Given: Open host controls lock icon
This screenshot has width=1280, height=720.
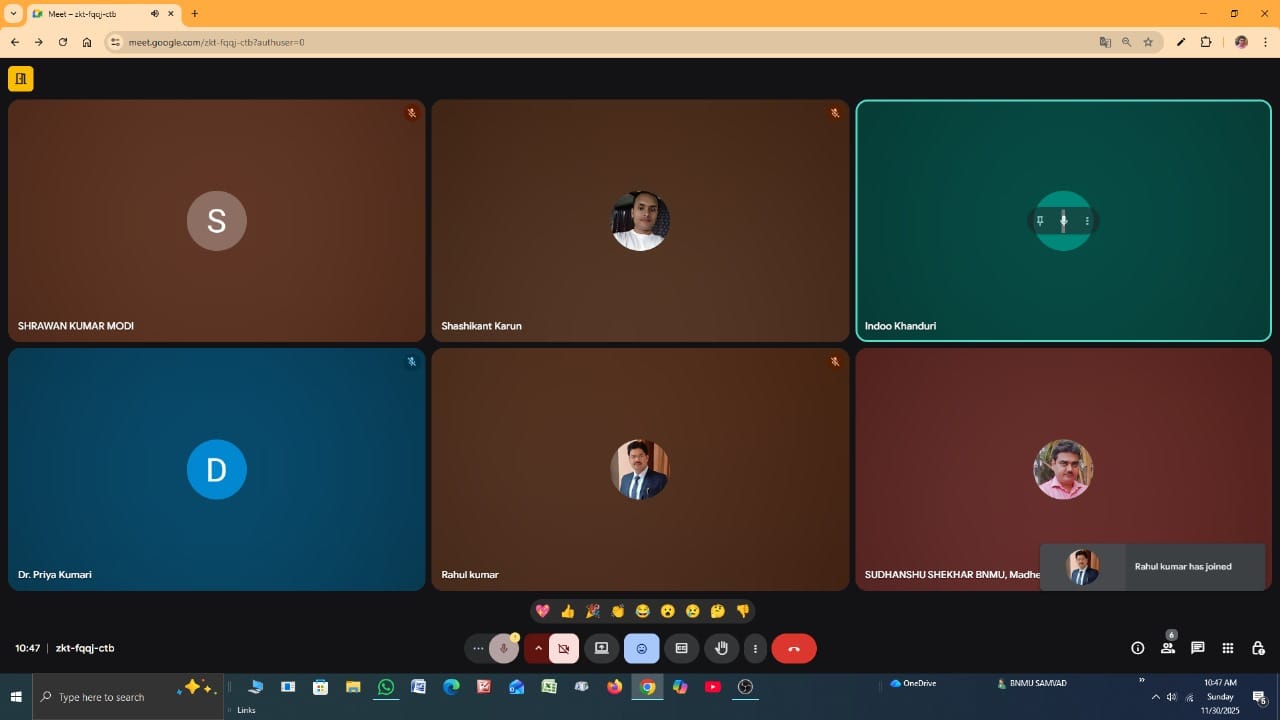Looking at the screenshot, I should pyautogui.click(x=1258, y=648).
